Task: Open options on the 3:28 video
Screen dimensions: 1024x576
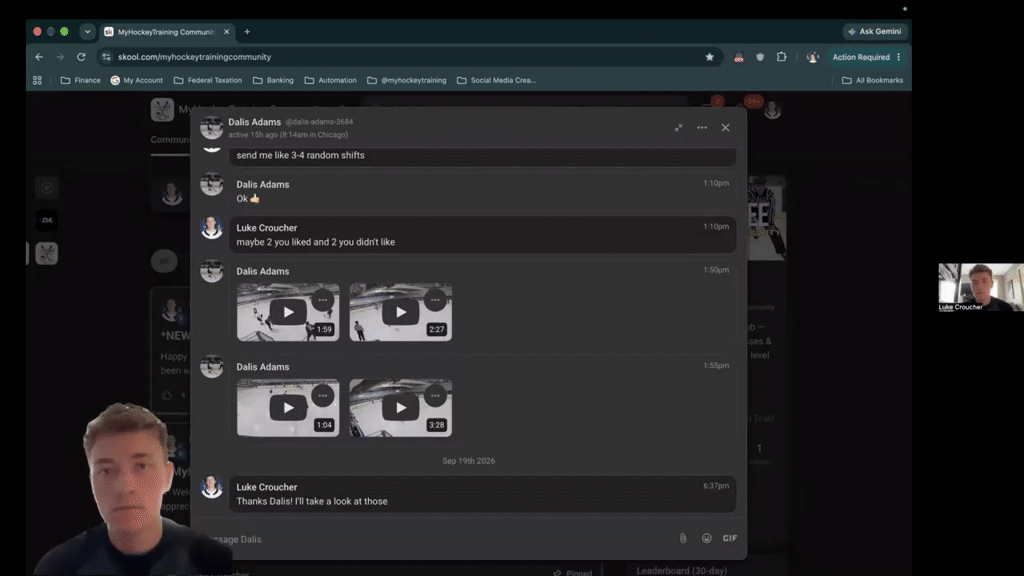Action: tap(435, 395)
